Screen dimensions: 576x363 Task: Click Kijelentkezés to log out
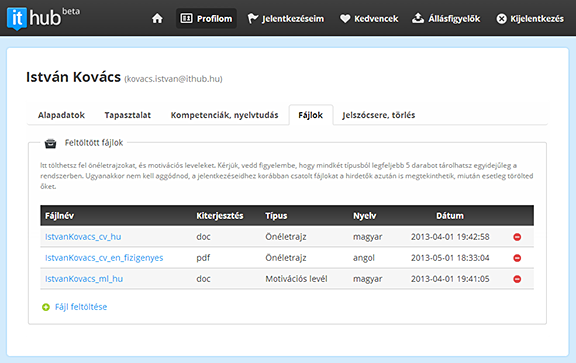530,18
